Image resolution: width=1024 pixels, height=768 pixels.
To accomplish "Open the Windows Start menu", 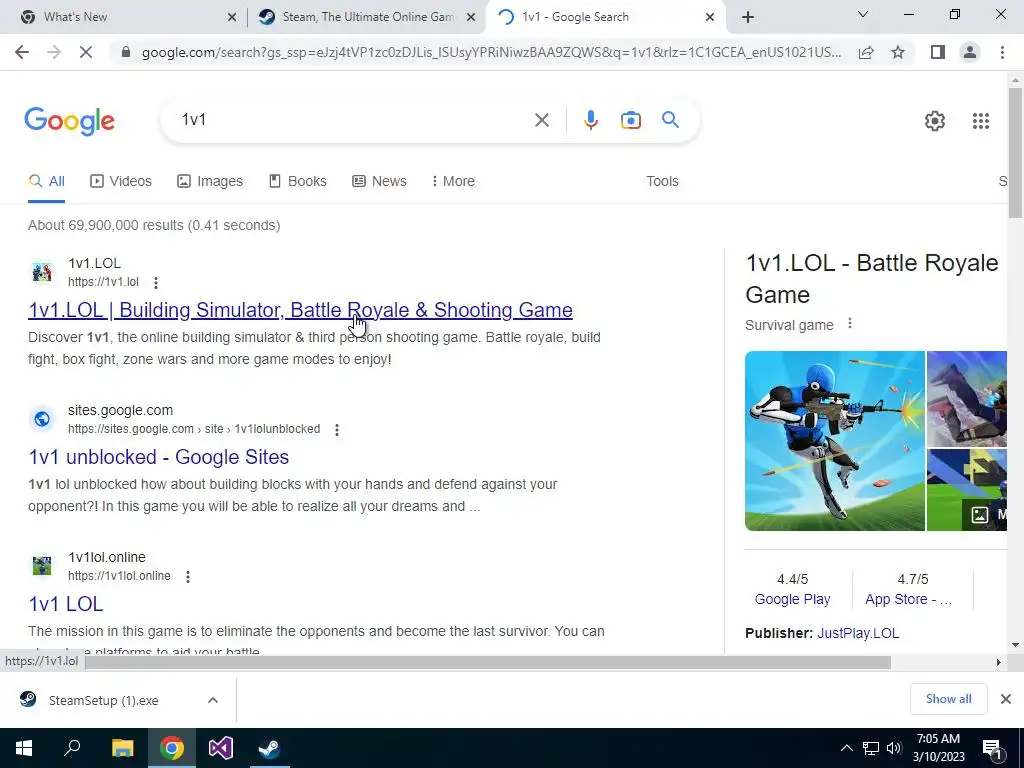I will [24, 748].
